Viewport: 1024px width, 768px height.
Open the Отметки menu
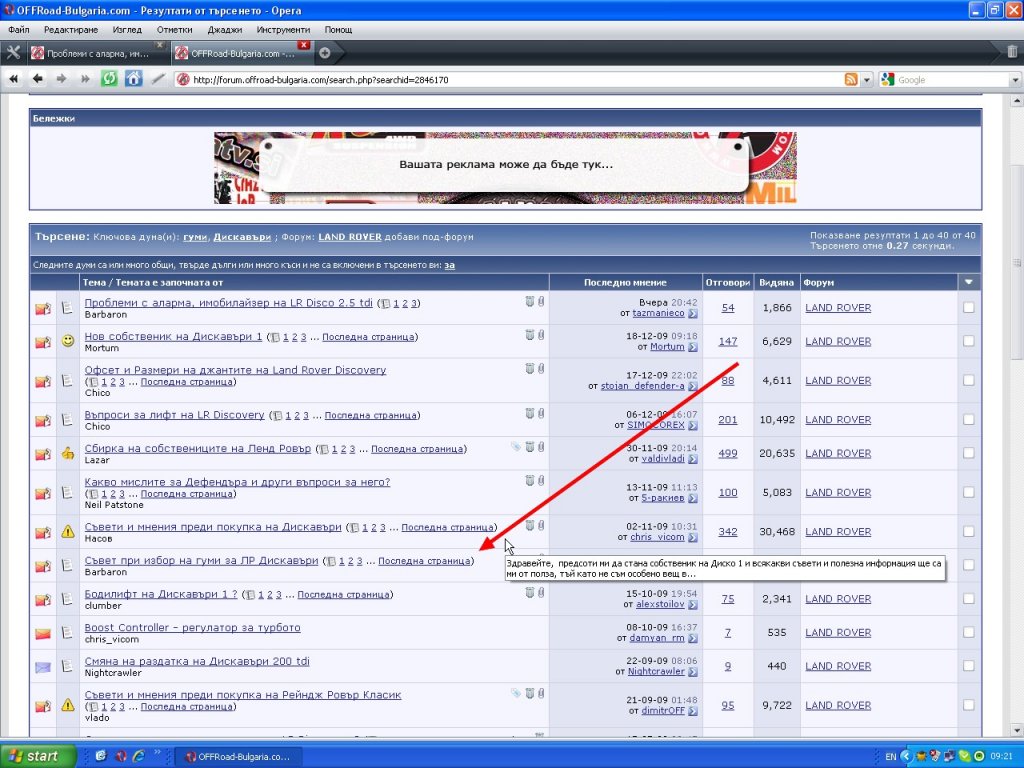click(x=174, y=29)
